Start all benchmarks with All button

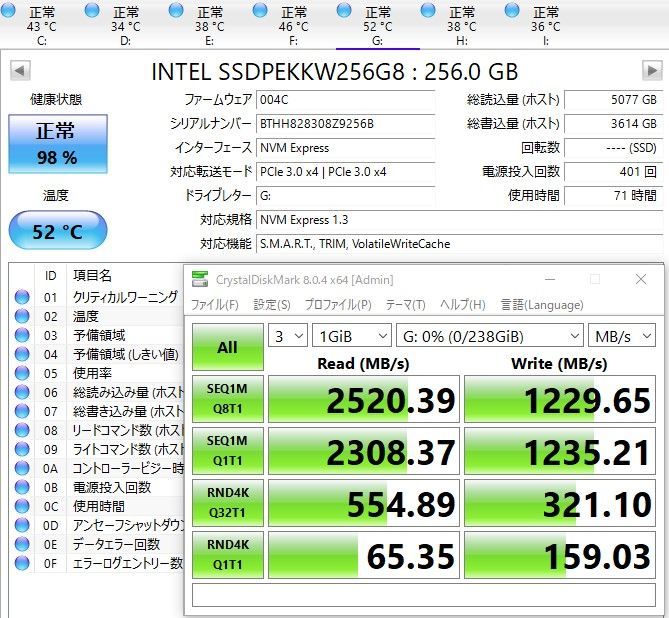227,347
